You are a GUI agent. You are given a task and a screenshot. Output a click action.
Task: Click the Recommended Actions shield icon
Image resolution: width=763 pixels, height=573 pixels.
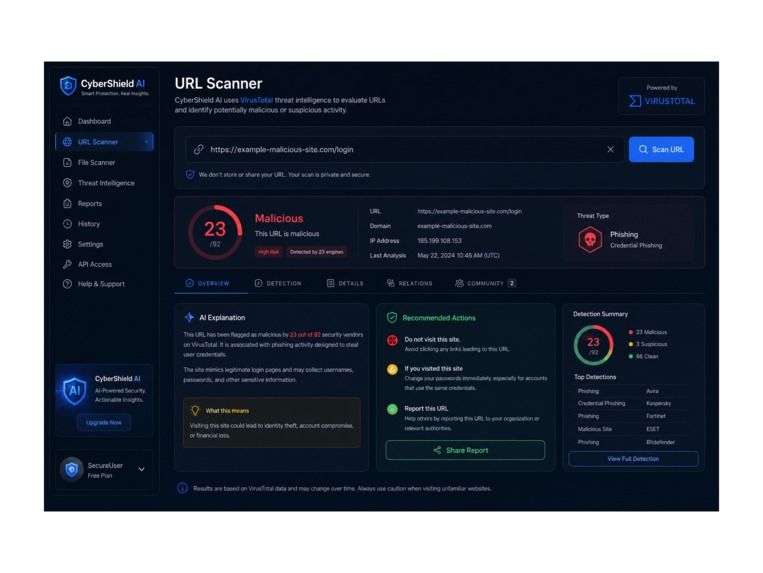point(392,318)
